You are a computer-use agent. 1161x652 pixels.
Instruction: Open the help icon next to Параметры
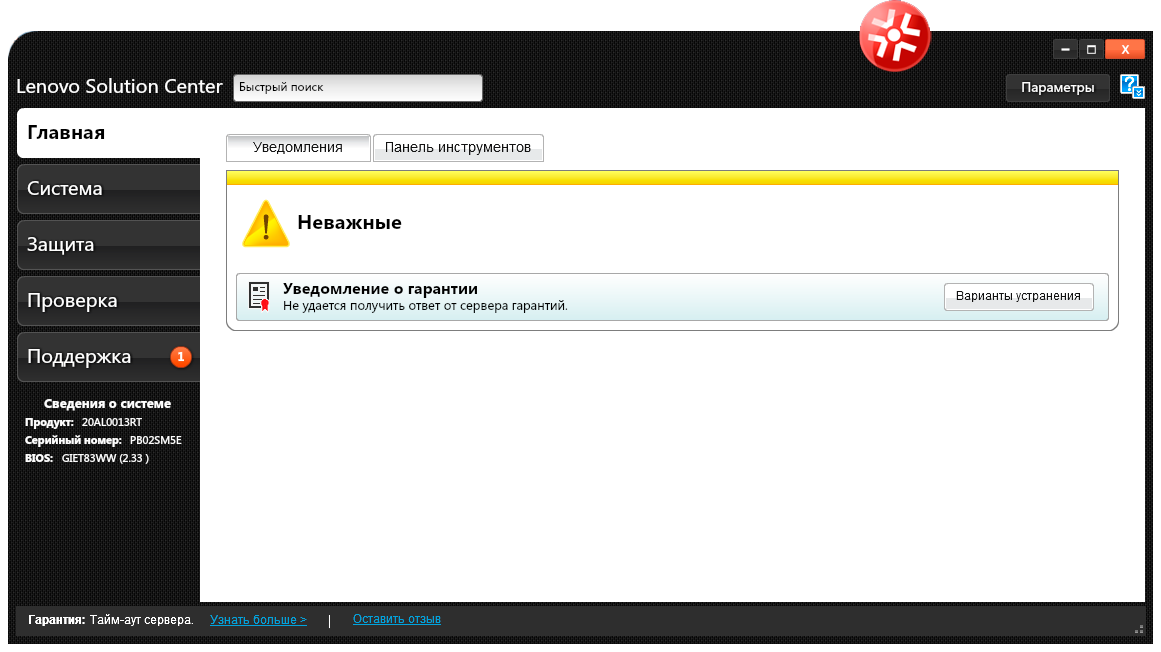point(1131,87)
